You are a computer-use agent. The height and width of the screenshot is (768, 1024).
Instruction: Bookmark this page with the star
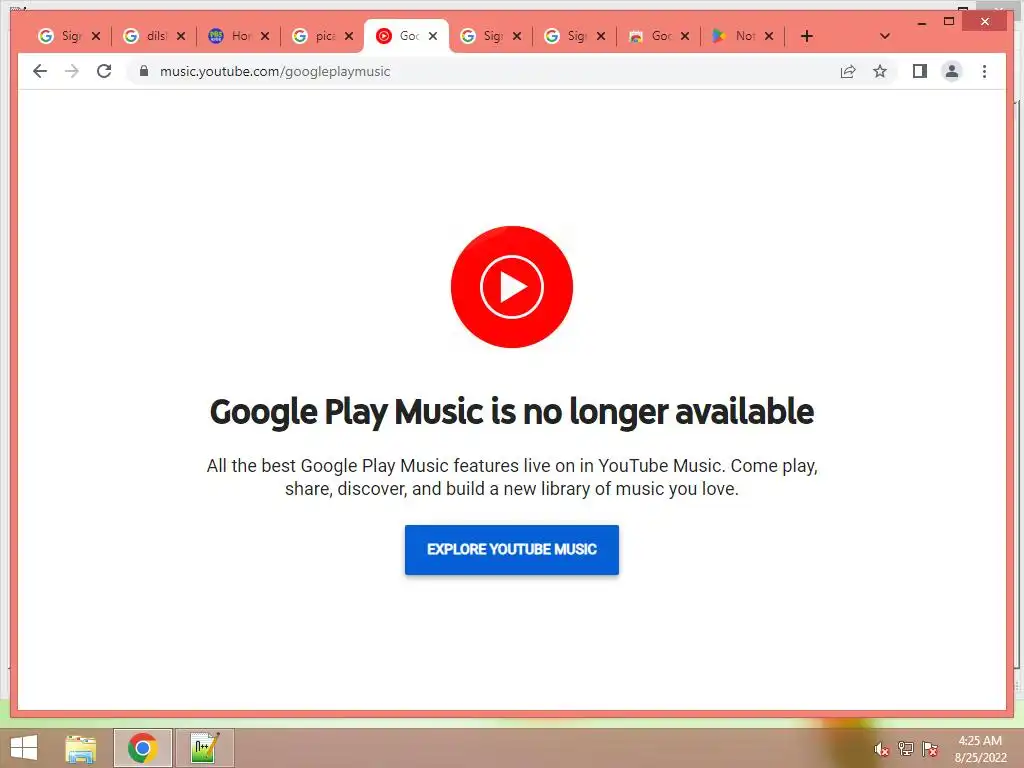tap(880, 71)
